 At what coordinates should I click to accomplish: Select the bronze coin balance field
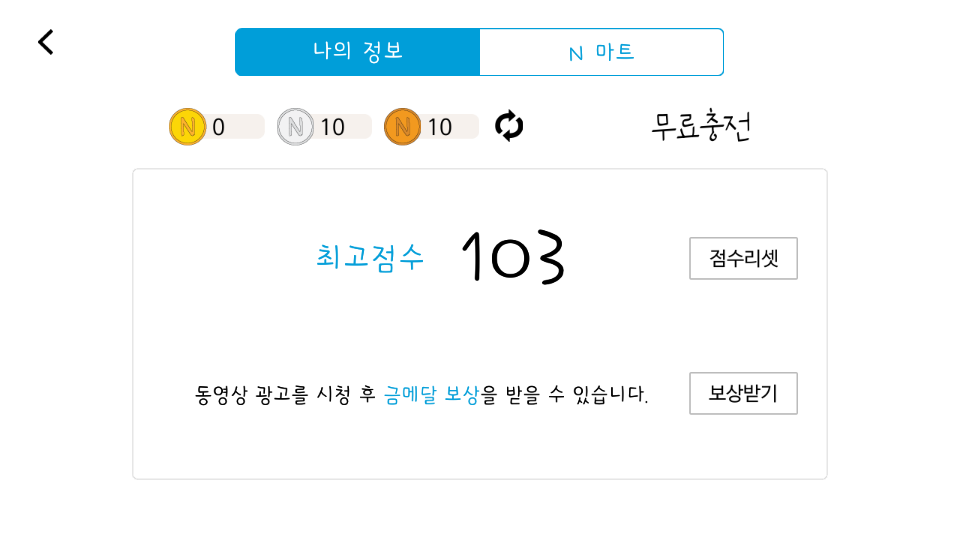[449, 127]
